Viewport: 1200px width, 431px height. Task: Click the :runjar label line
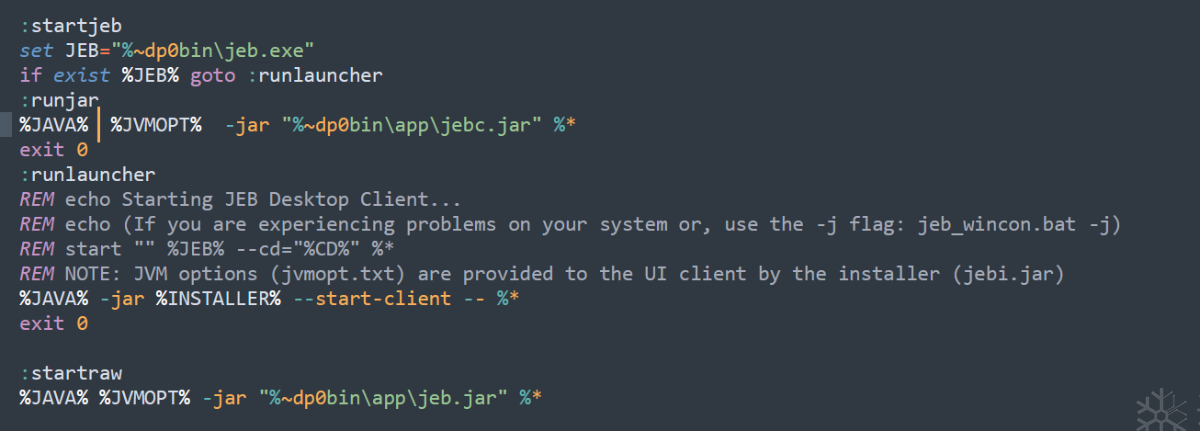pyautogui.click(x=59, y=99)
